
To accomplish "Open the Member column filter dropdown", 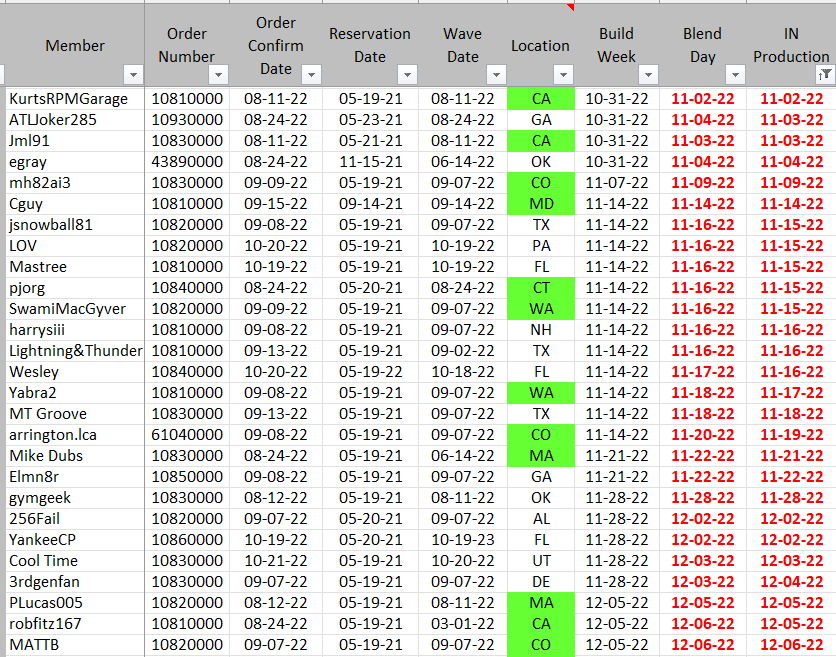I will [x=133, y=75].
